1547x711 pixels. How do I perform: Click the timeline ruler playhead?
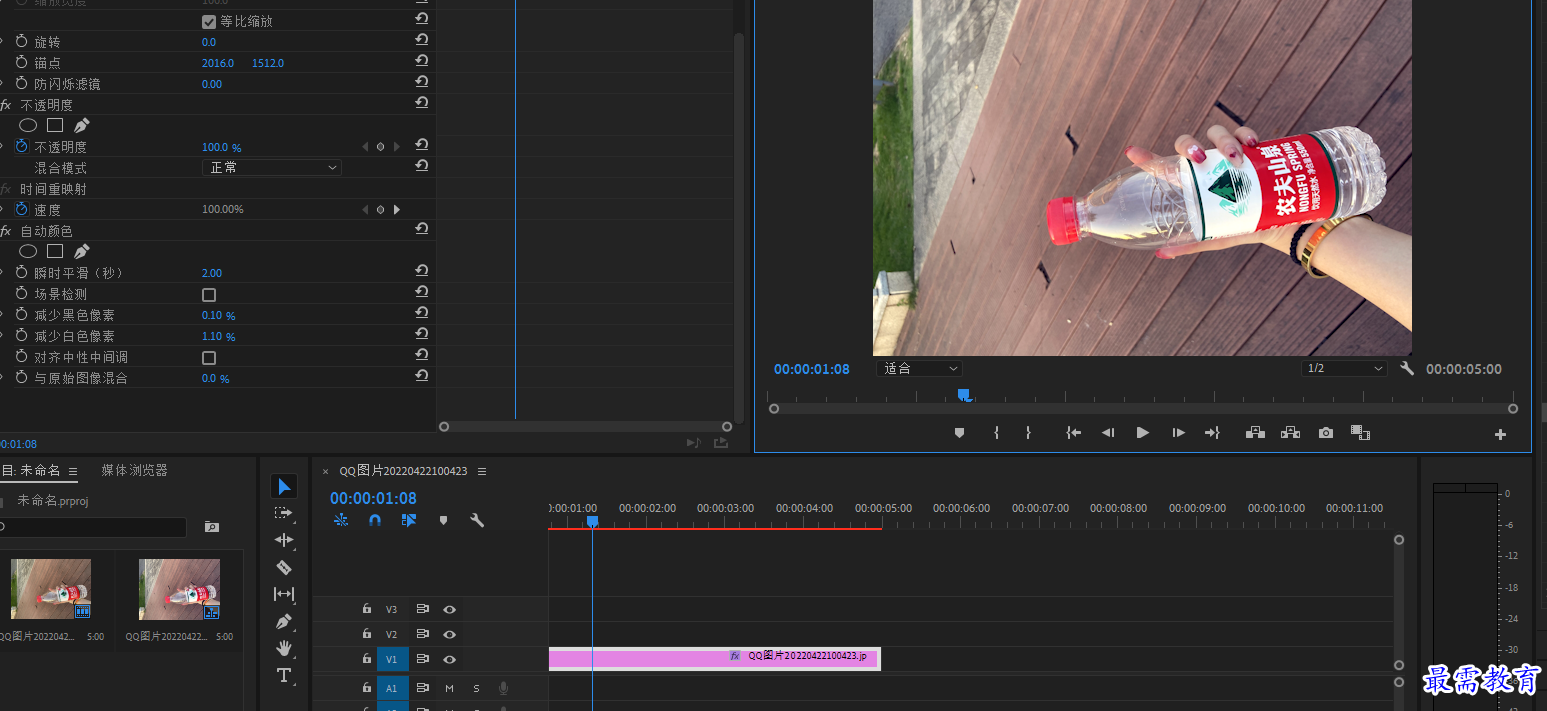point(592,521)
